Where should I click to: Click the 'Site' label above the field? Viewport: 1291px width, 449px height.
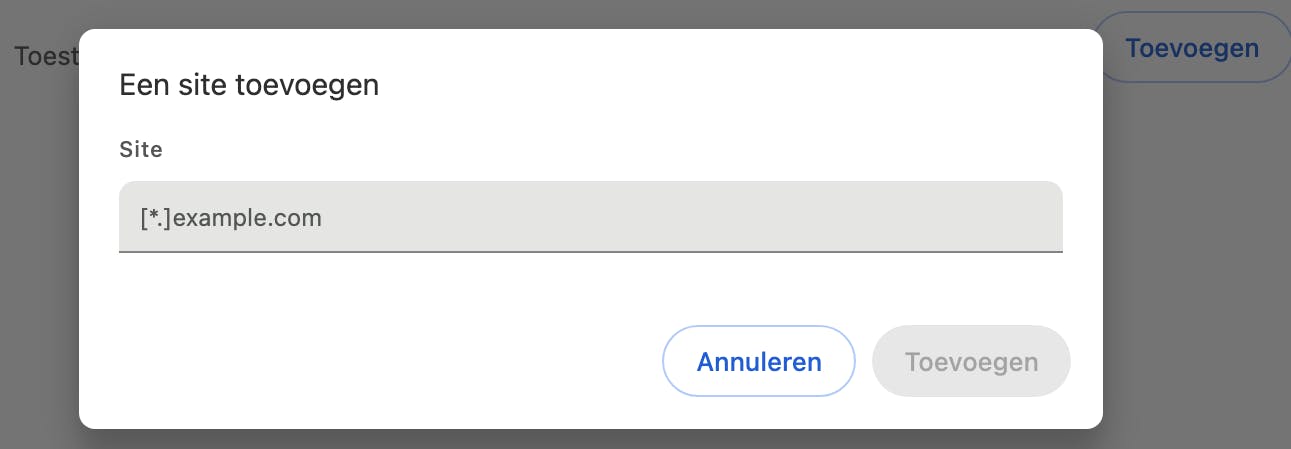point(141,150)
